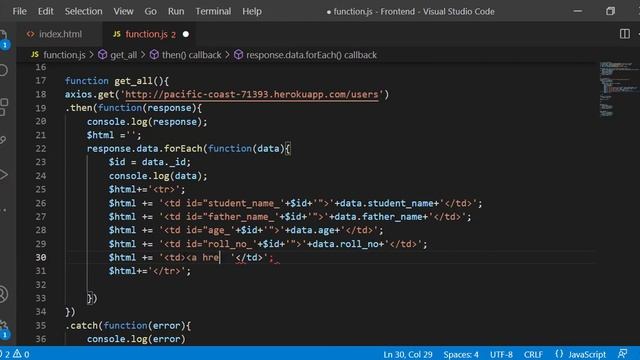The image size is (640, 360).
Task: Click the HTML icon in index.html tab
Action: [31, 34]
